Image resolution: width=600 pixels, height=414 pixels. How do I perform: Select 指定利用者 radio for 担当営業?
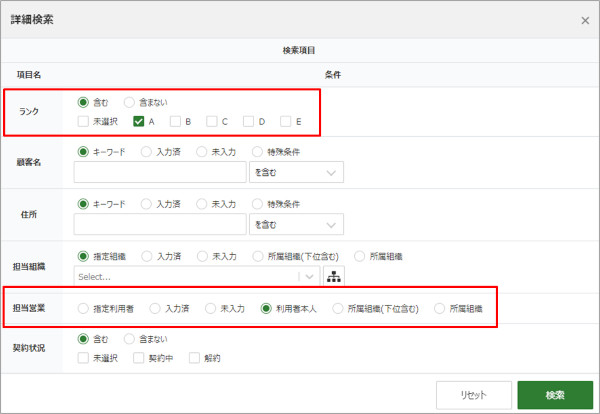pos(83,308)
